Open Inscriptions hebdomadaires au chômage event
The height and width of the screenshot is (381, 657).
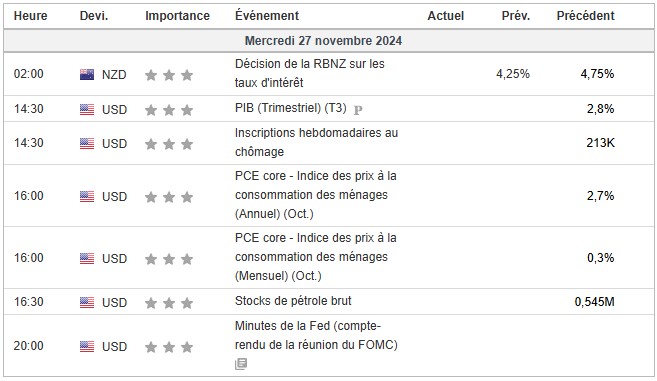pos(316,142)
